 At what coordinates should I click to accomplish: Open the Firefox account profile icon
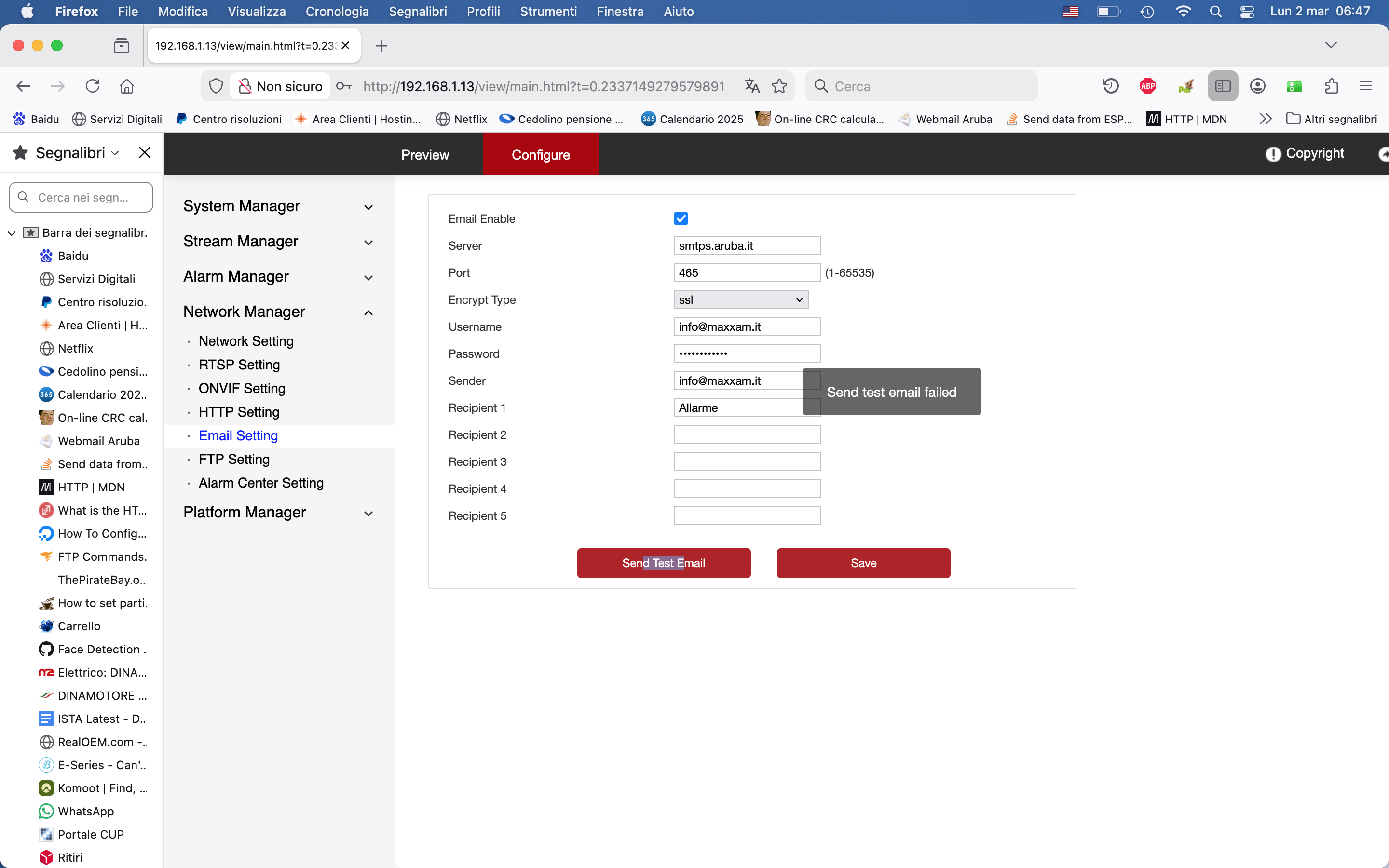1257,86
